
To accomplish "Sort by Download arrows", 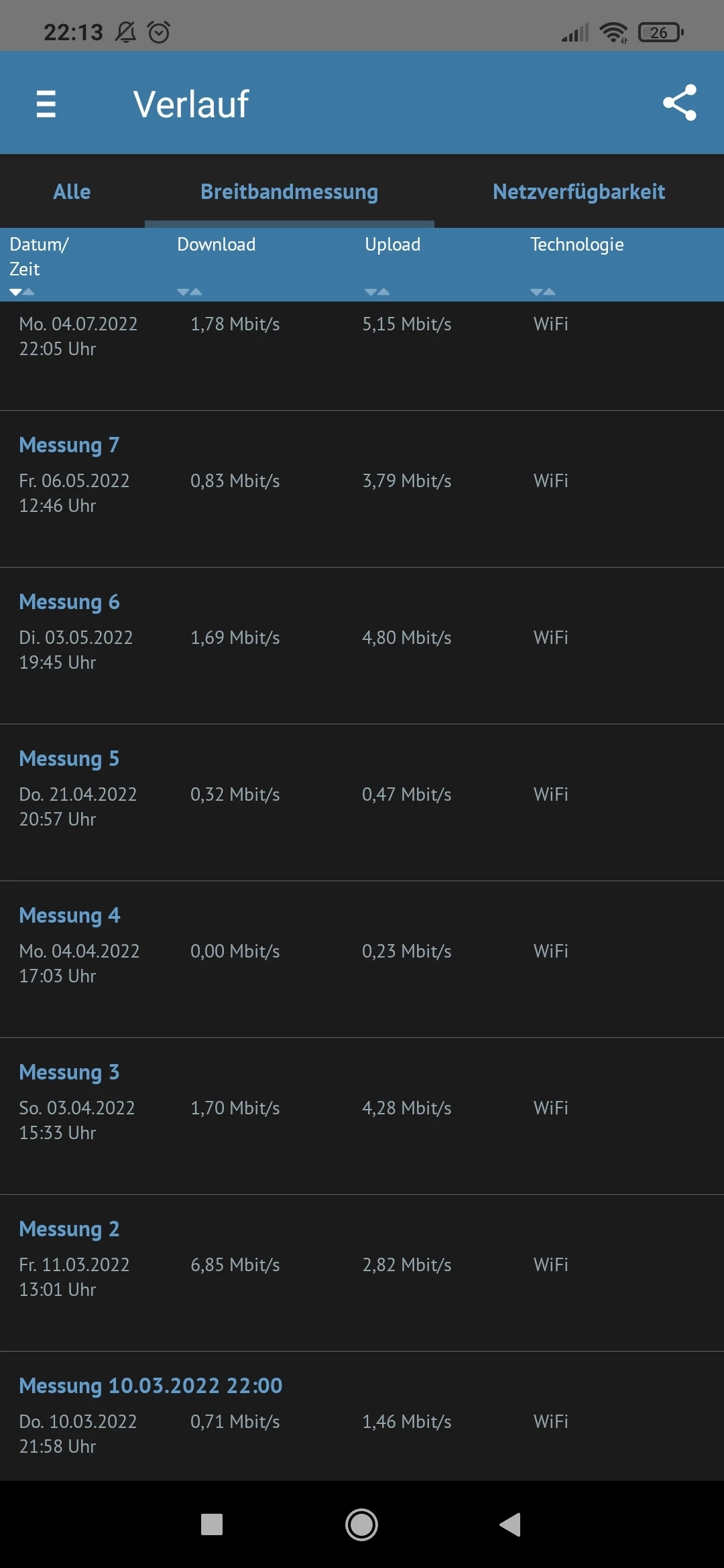I will (189, 291).
